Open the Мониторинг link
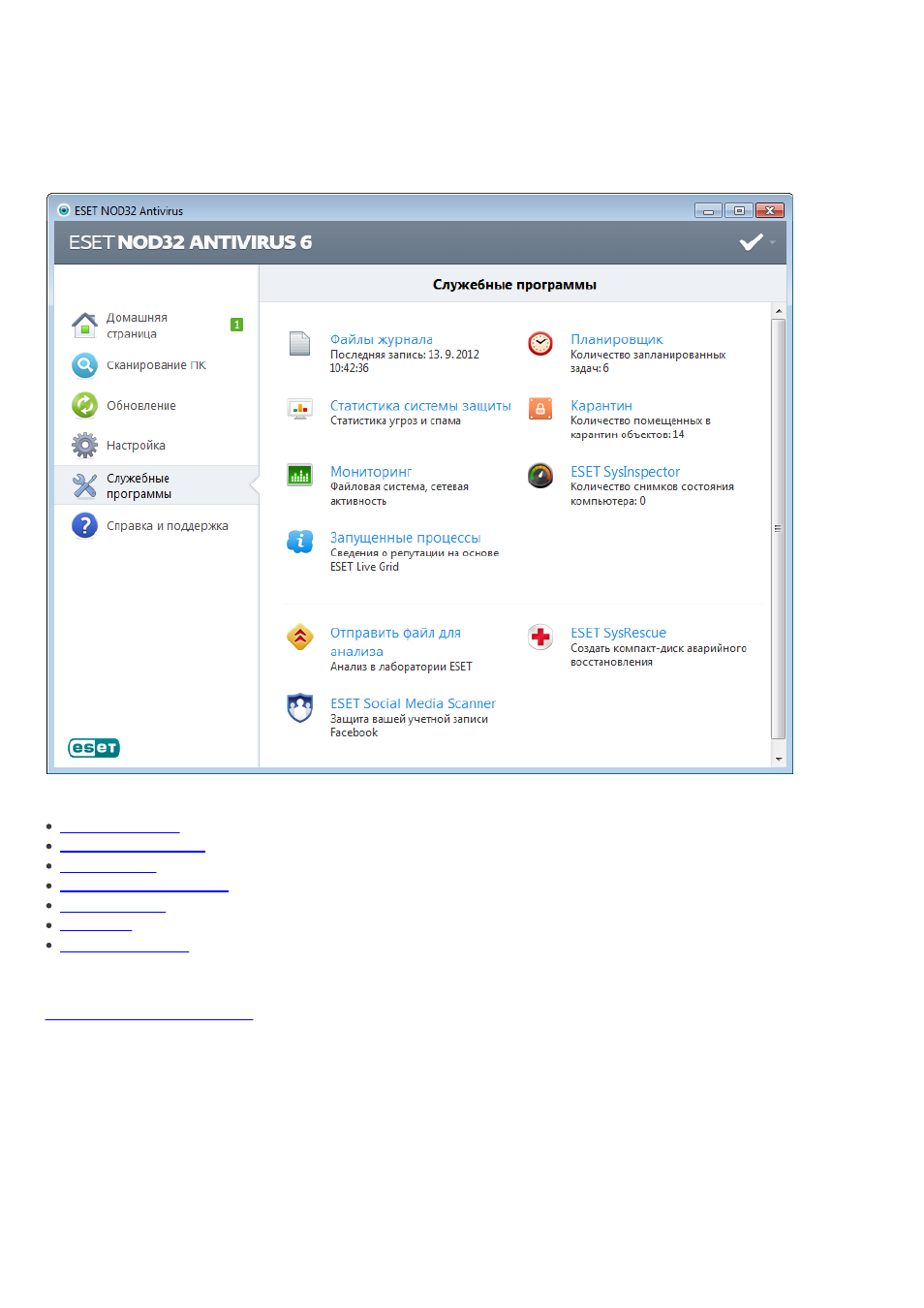 [x=371, y=472]
